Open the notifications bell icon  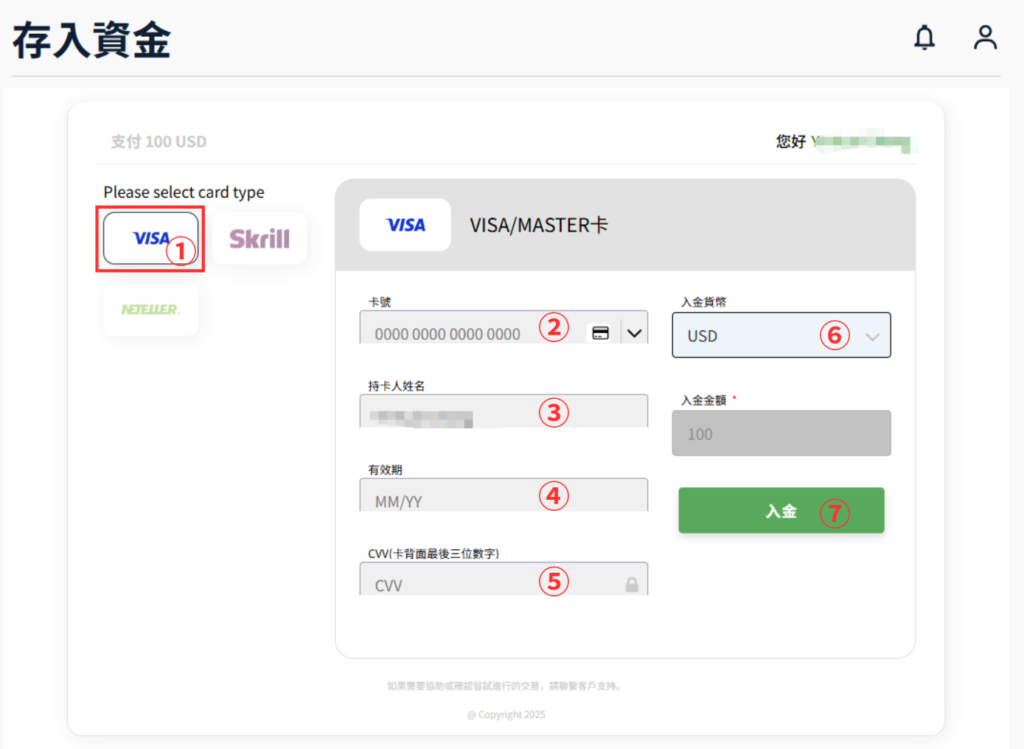(925, 37)
